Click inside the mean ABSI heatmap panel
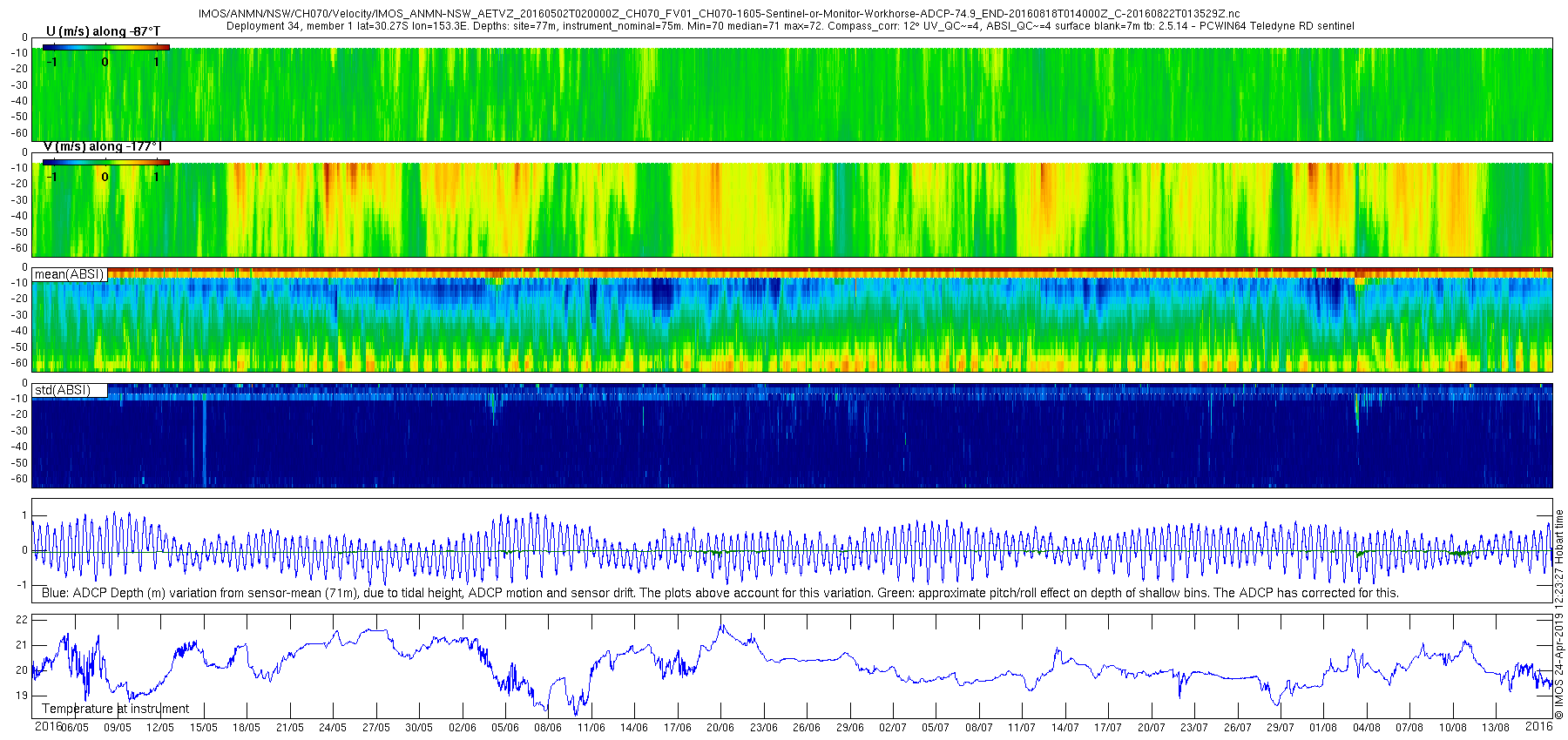1568x740 pixels. coord(792,320)
